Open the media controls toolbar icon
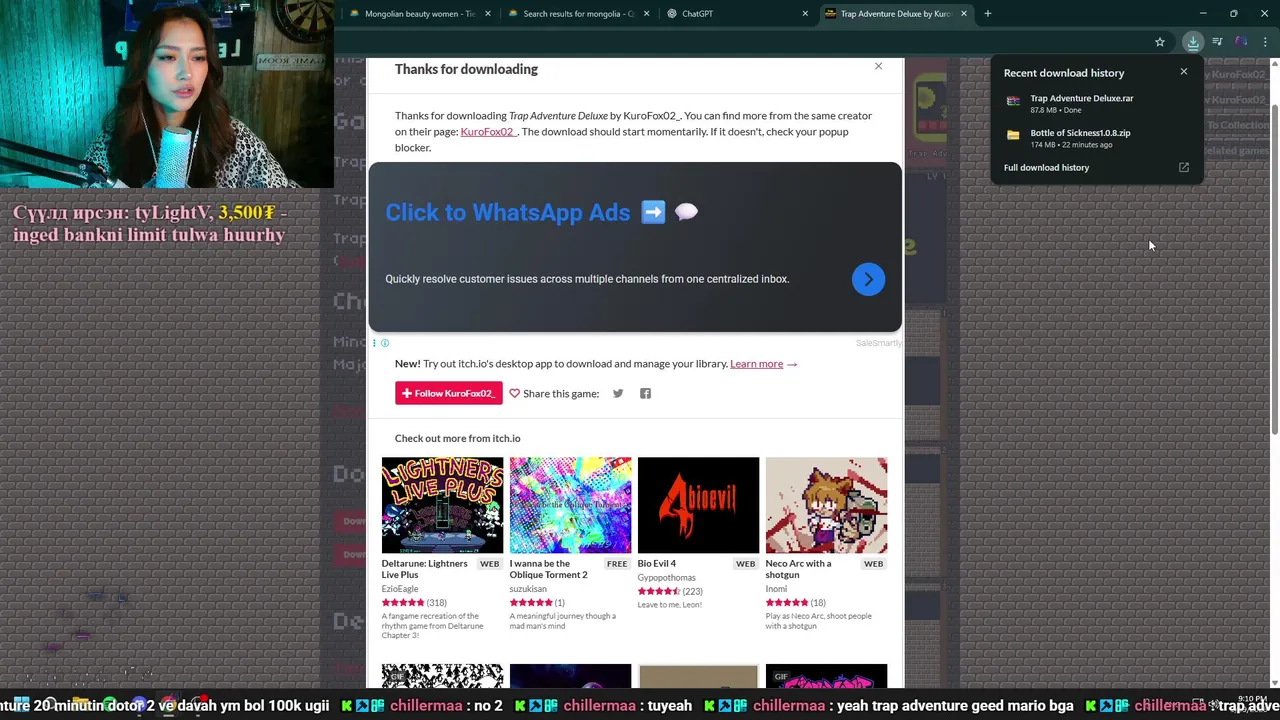The image size is (1280, 720). tap(1217, 42)
